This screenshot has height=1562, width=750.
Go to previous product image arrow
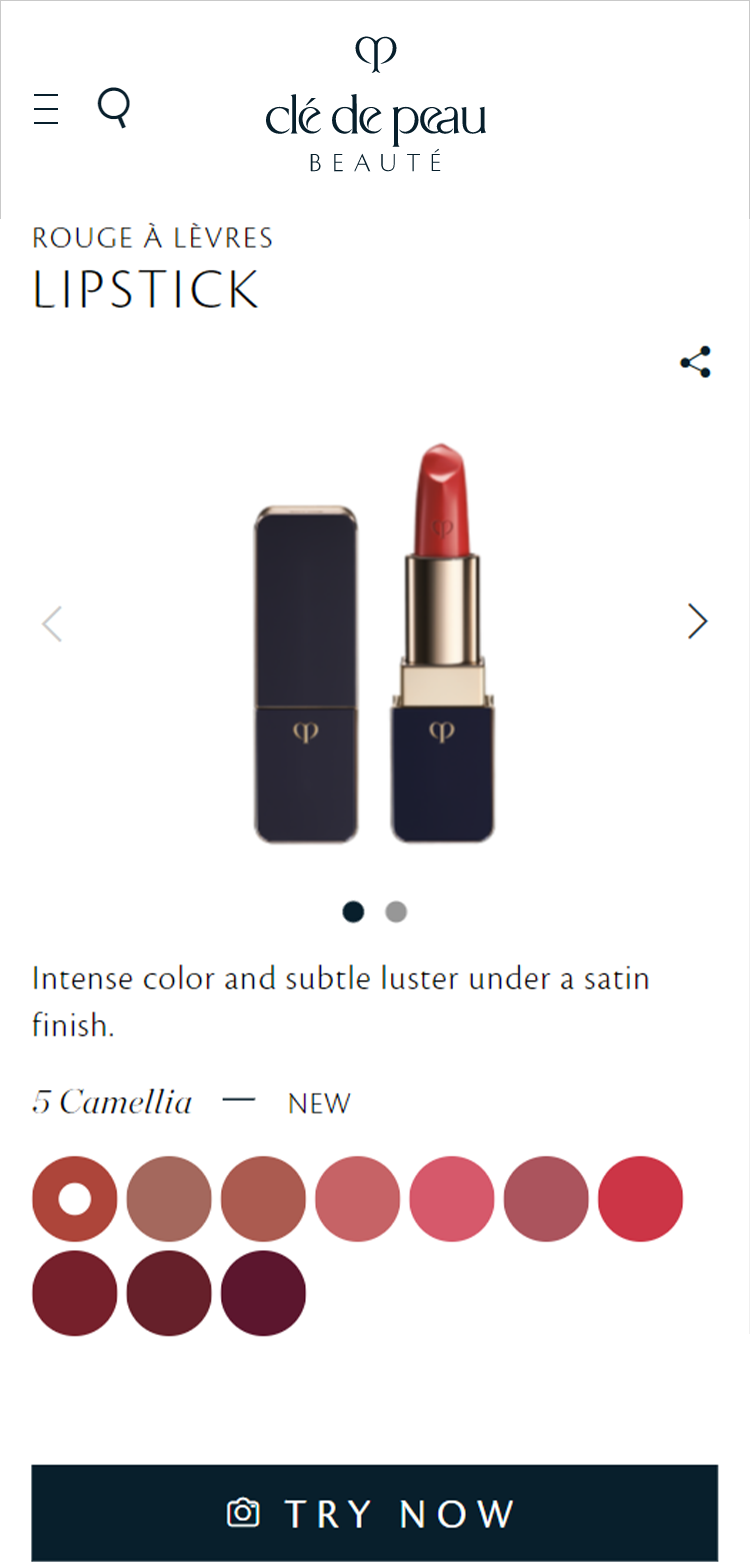(52, 623)
